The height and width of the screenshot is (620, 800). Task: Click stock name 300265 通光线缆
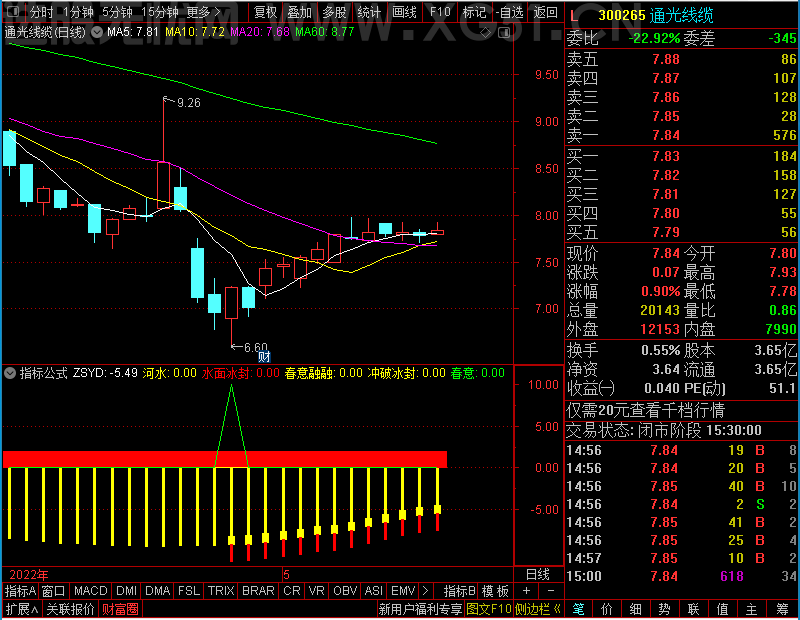click(x=656, y=16)
